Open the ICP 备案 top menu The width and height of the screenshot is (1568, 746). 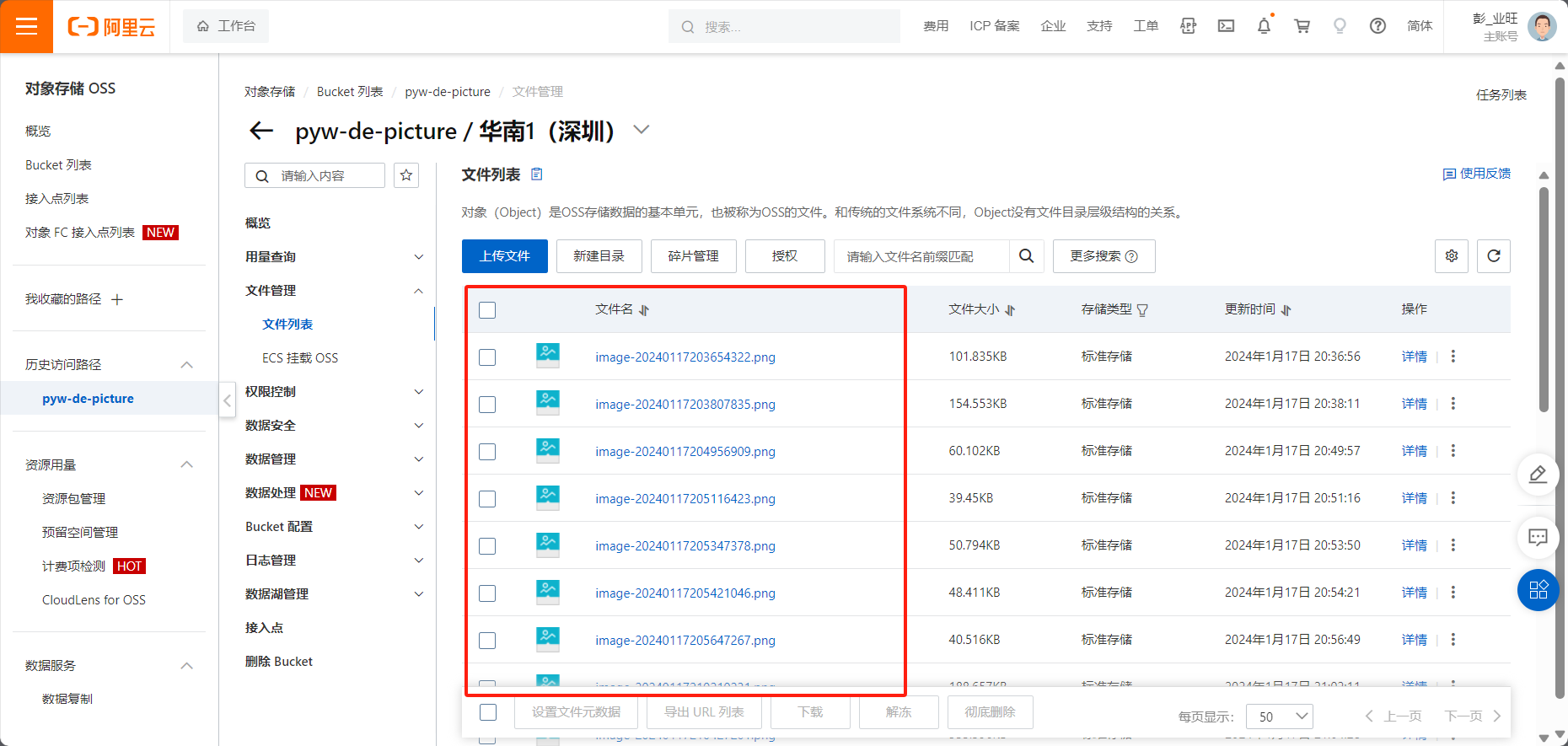[x=995, y=26]
